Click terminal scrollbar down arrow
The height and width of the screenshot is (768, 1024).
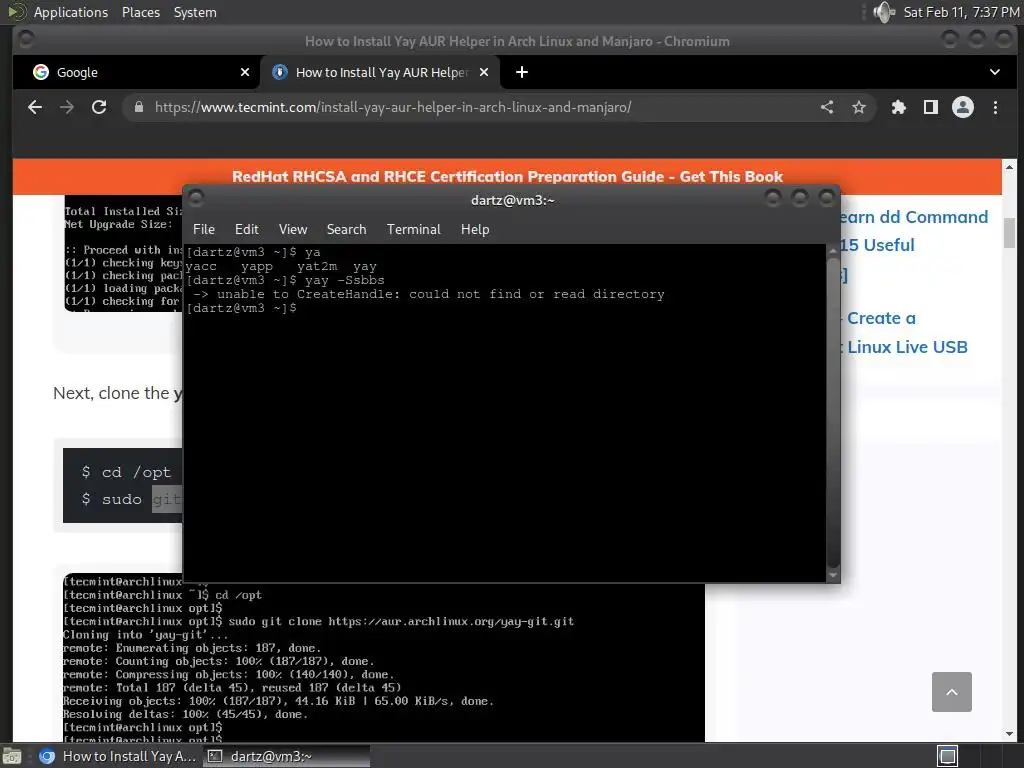[x=833, y=575]
